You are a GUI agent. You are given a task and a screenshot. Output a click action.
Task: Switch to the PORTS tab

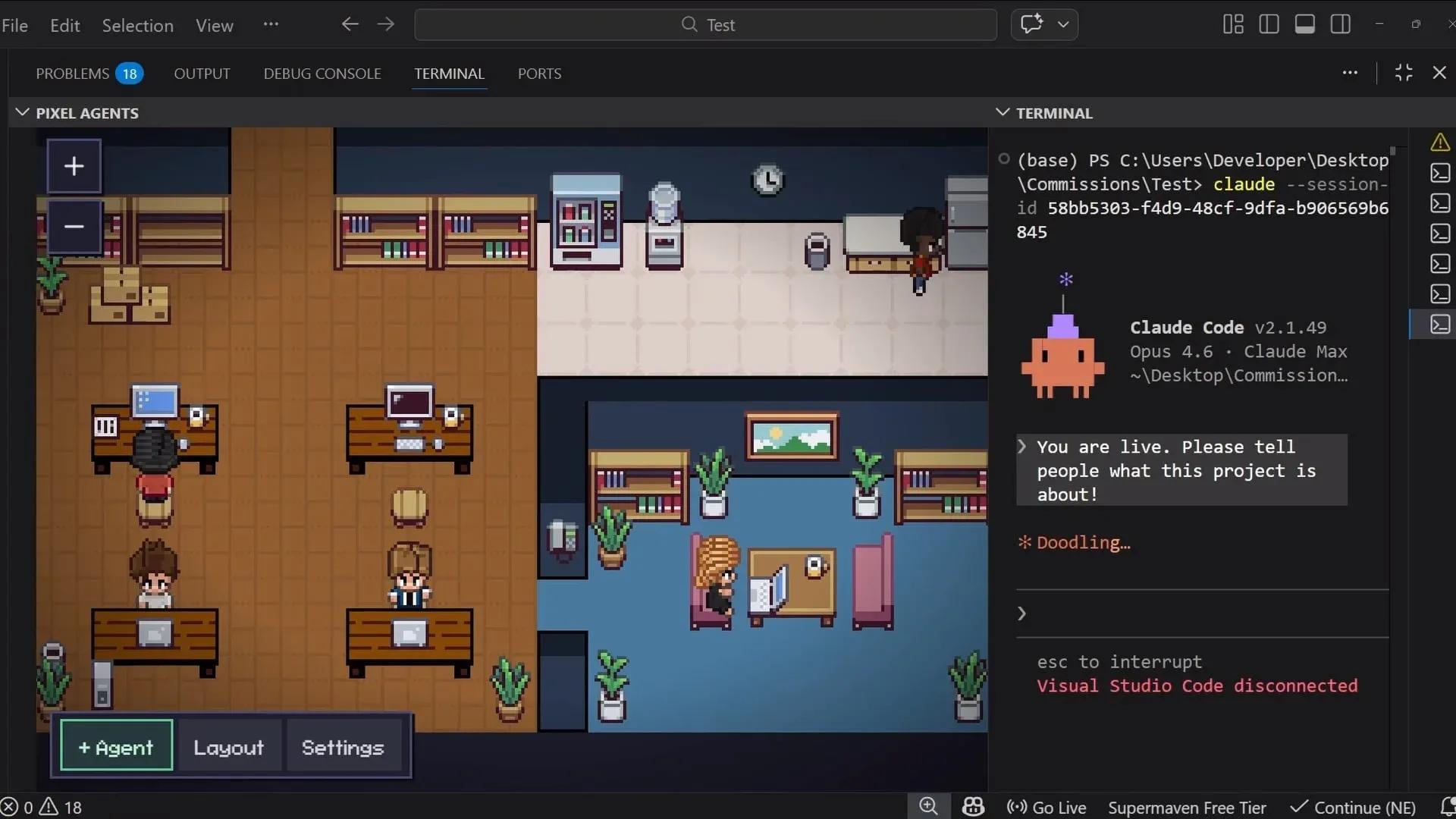(539, 74)
